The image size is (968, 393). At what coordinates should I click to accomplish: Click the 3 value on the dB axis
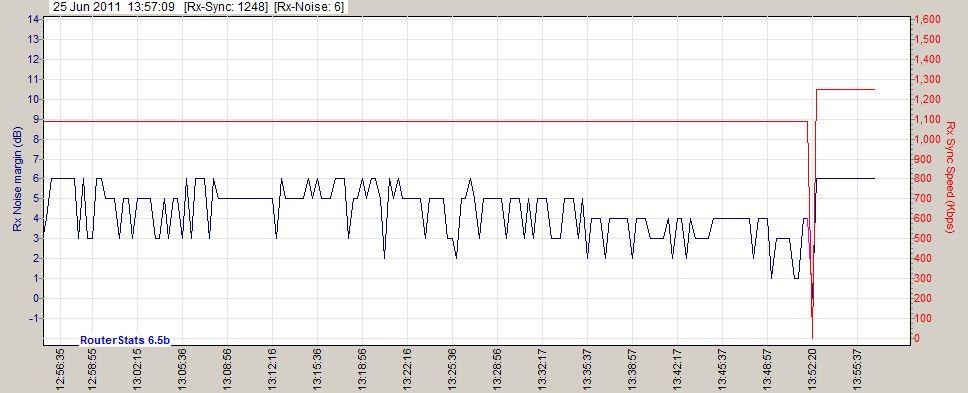[x=36, y=239]
